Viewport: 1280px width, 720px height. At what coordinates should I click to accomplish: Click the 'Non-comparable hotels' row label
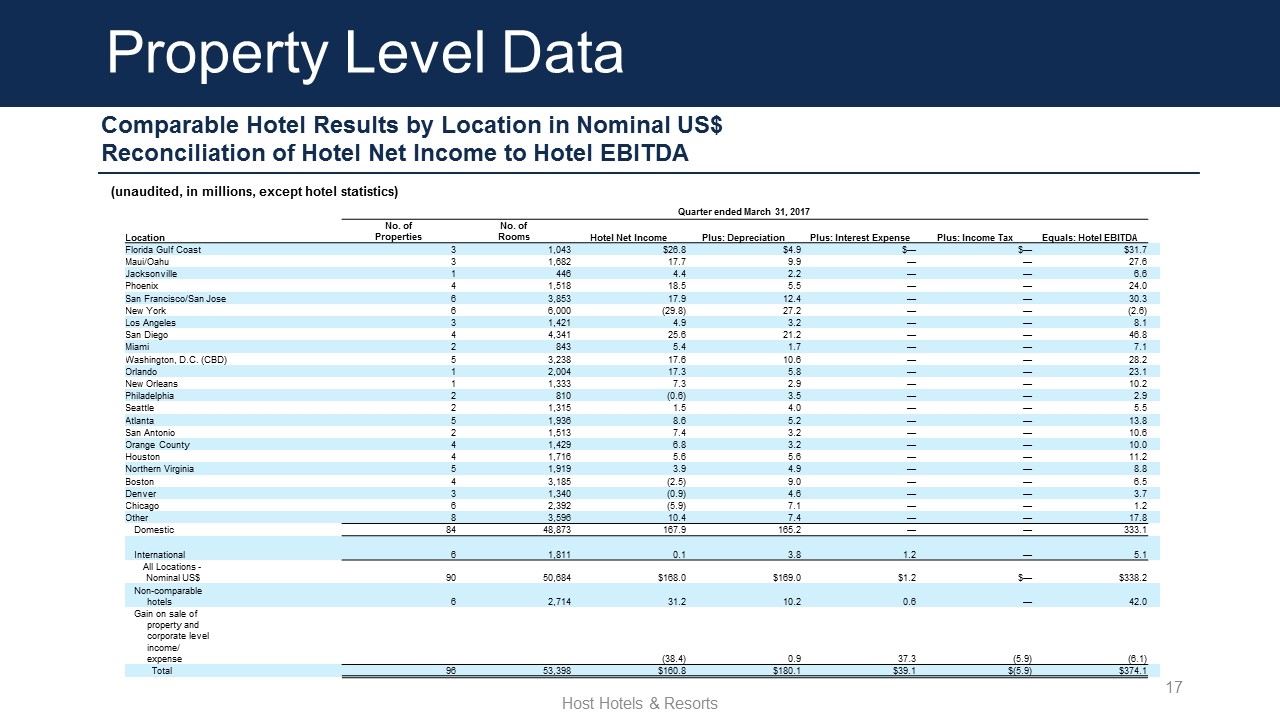click(x=168, y=596)
